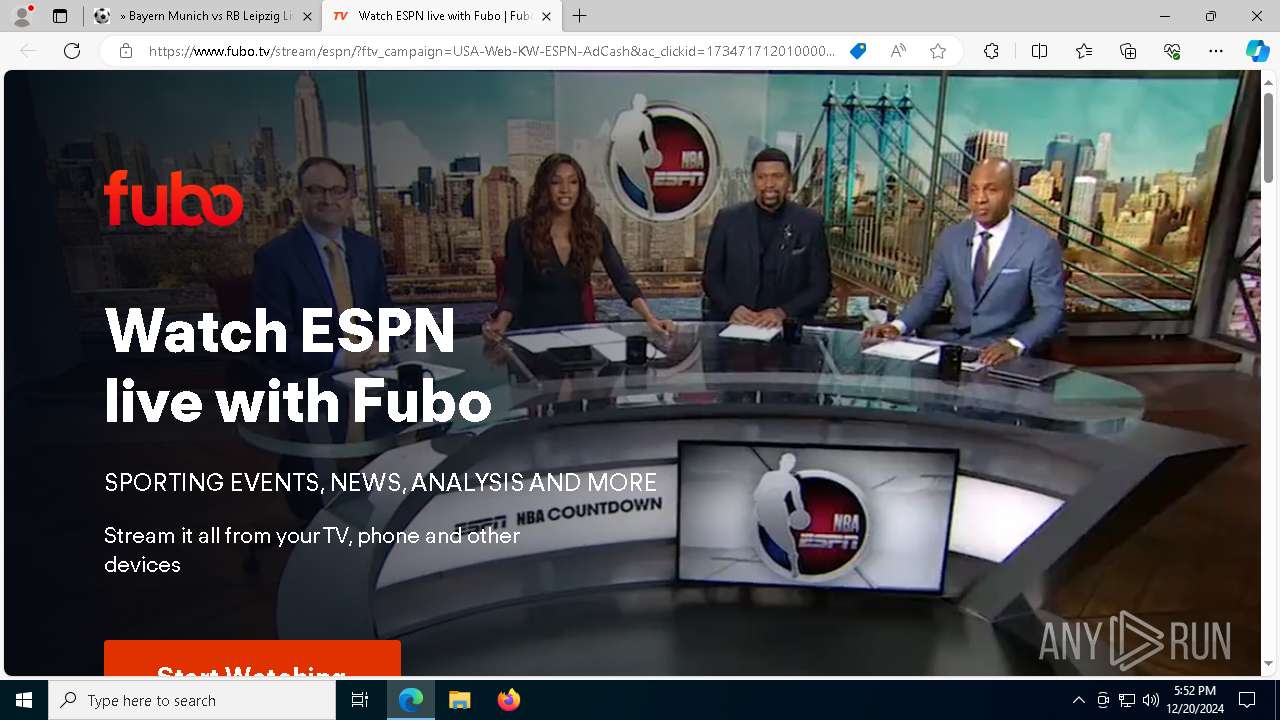Screen dimensions: 1280x720
Task: Go back to previous page
Action: 28,51
